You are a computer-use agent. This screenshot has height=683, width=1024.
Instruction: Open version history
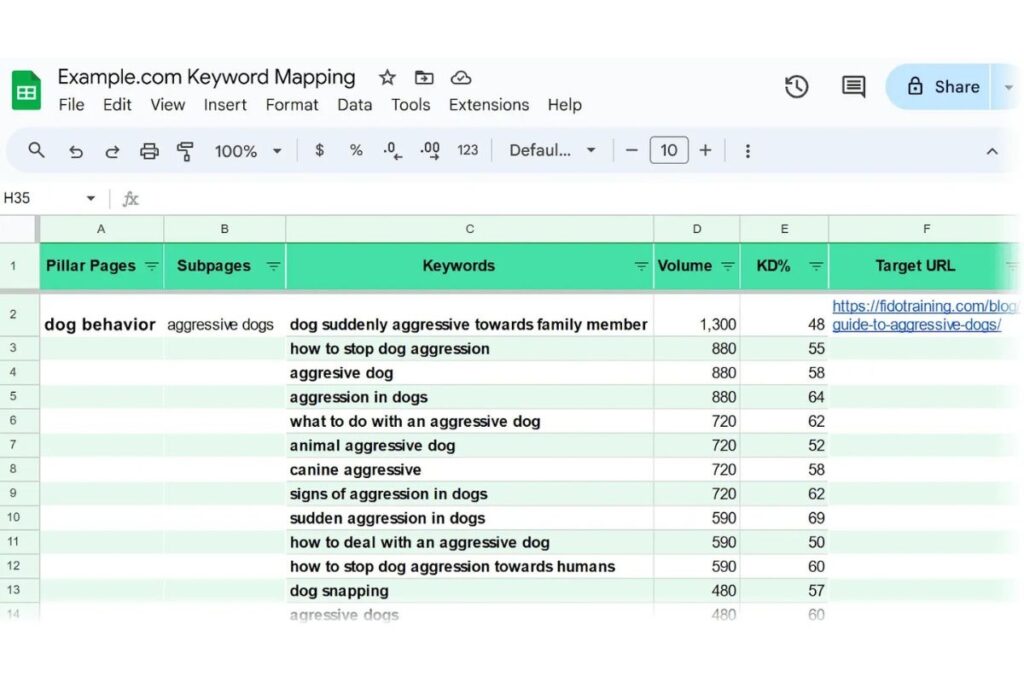(797, 87)
